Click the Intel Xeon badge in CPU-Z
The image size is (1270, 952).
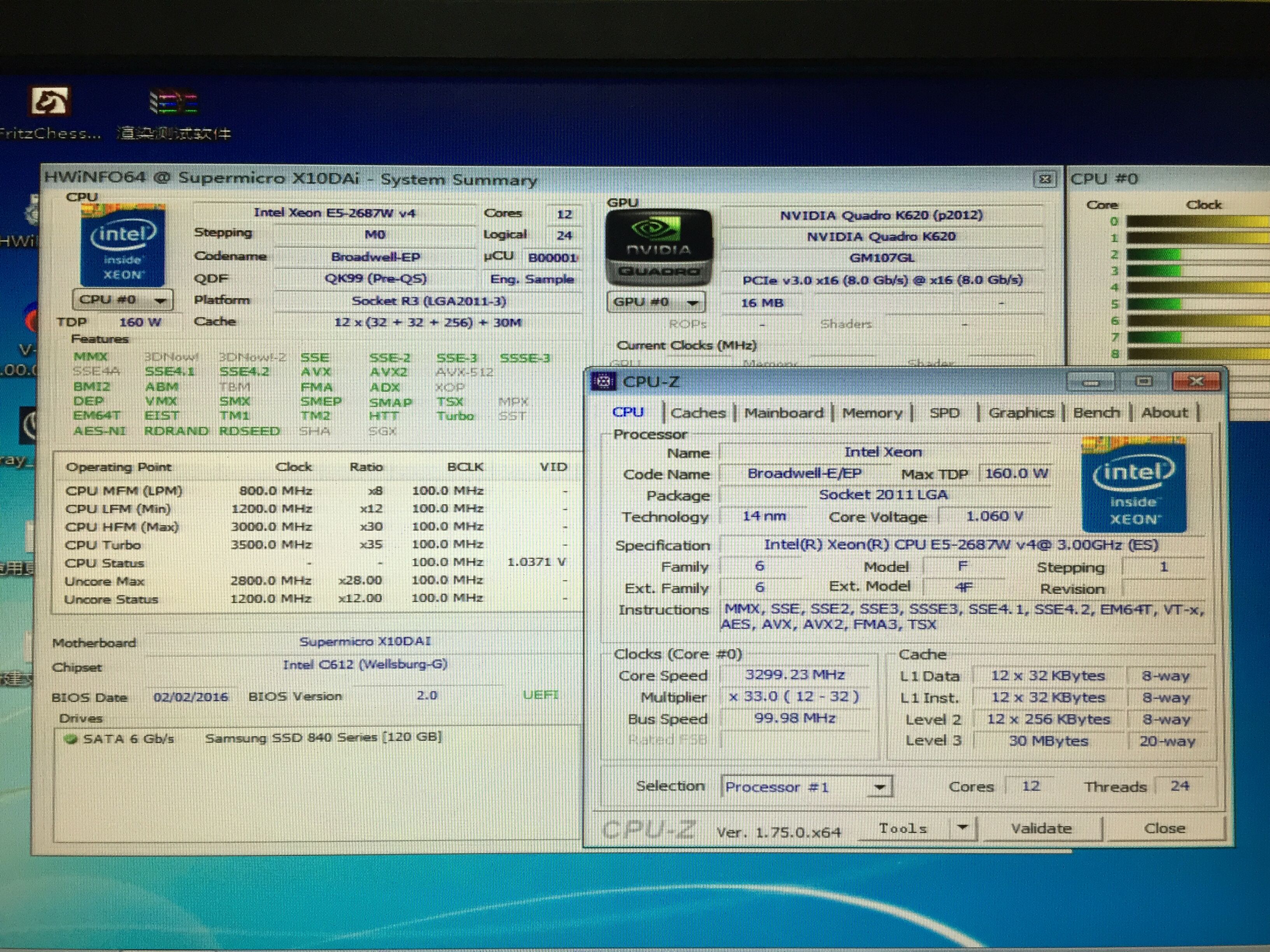[x=1134, y=485]
